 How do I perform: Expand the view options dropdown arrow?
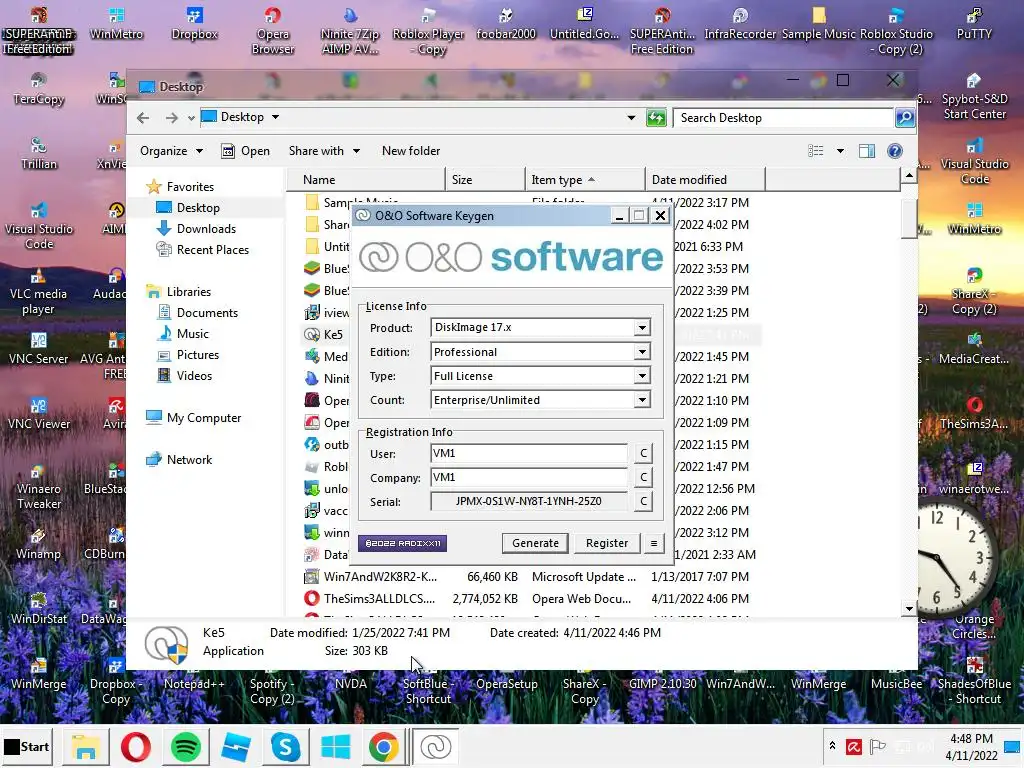click(x=840, y=151)
